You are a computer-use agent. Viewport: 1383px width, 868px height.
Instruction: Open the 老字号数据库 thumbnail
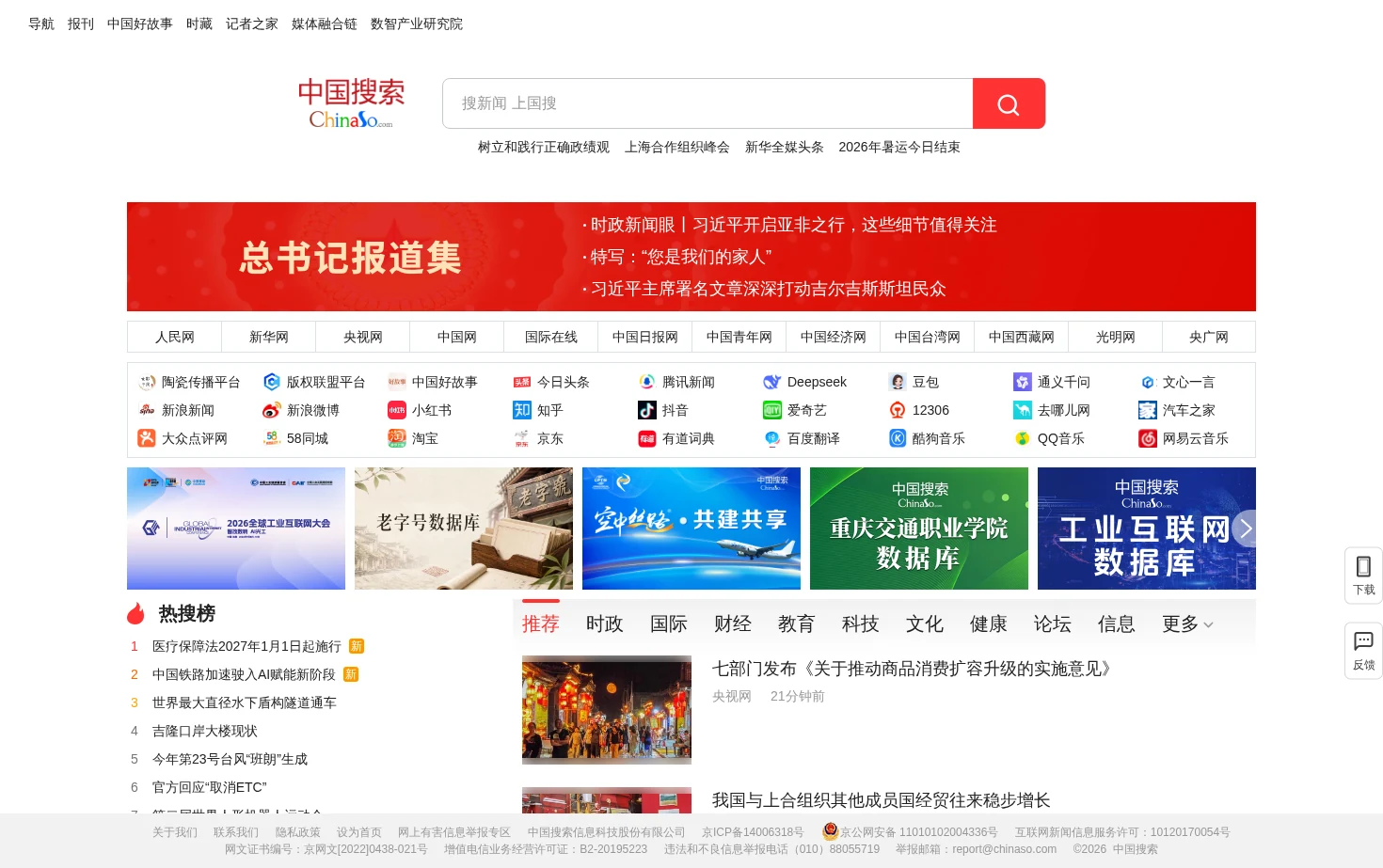tap(464, 529)
